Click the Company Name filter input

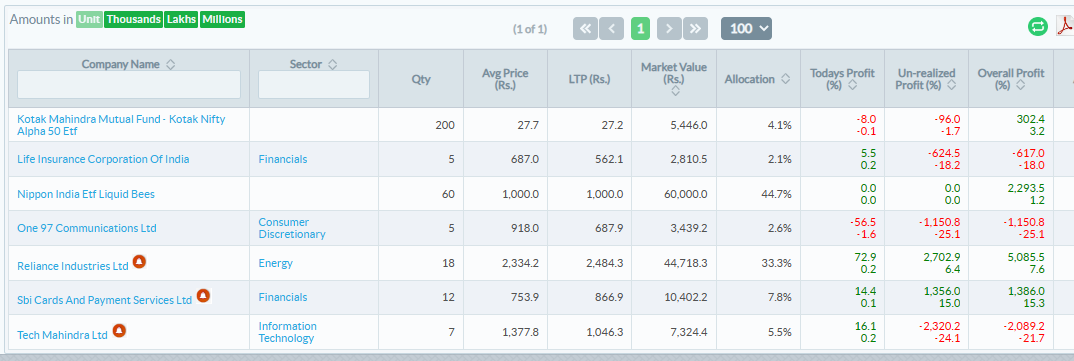(129, 84)
